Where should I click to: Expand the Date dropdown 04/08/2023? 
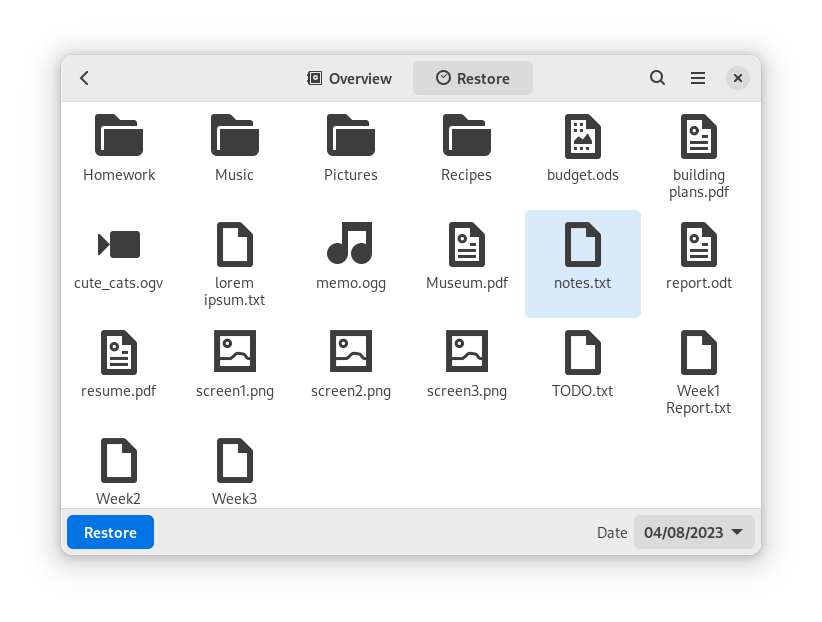[694, 532]
